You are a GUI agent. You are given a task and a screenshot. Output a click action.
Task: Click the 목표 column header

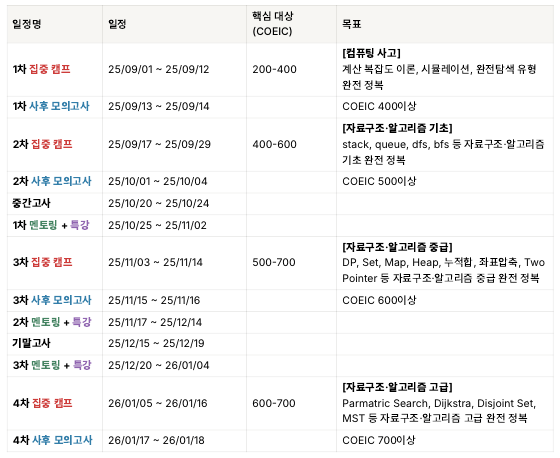click(x=352, y=24)
